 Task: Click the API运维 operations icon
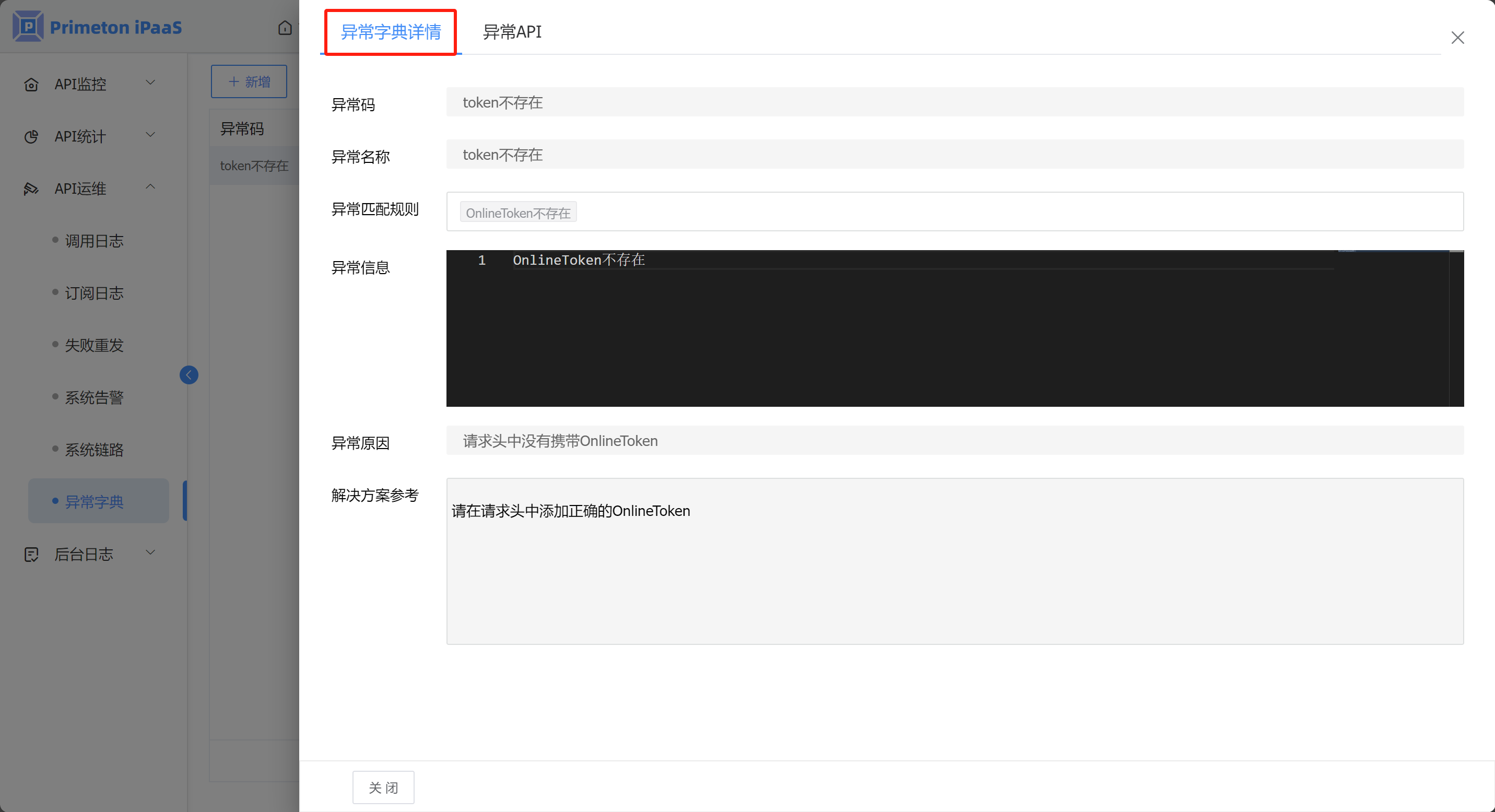[x=31, y=189]
